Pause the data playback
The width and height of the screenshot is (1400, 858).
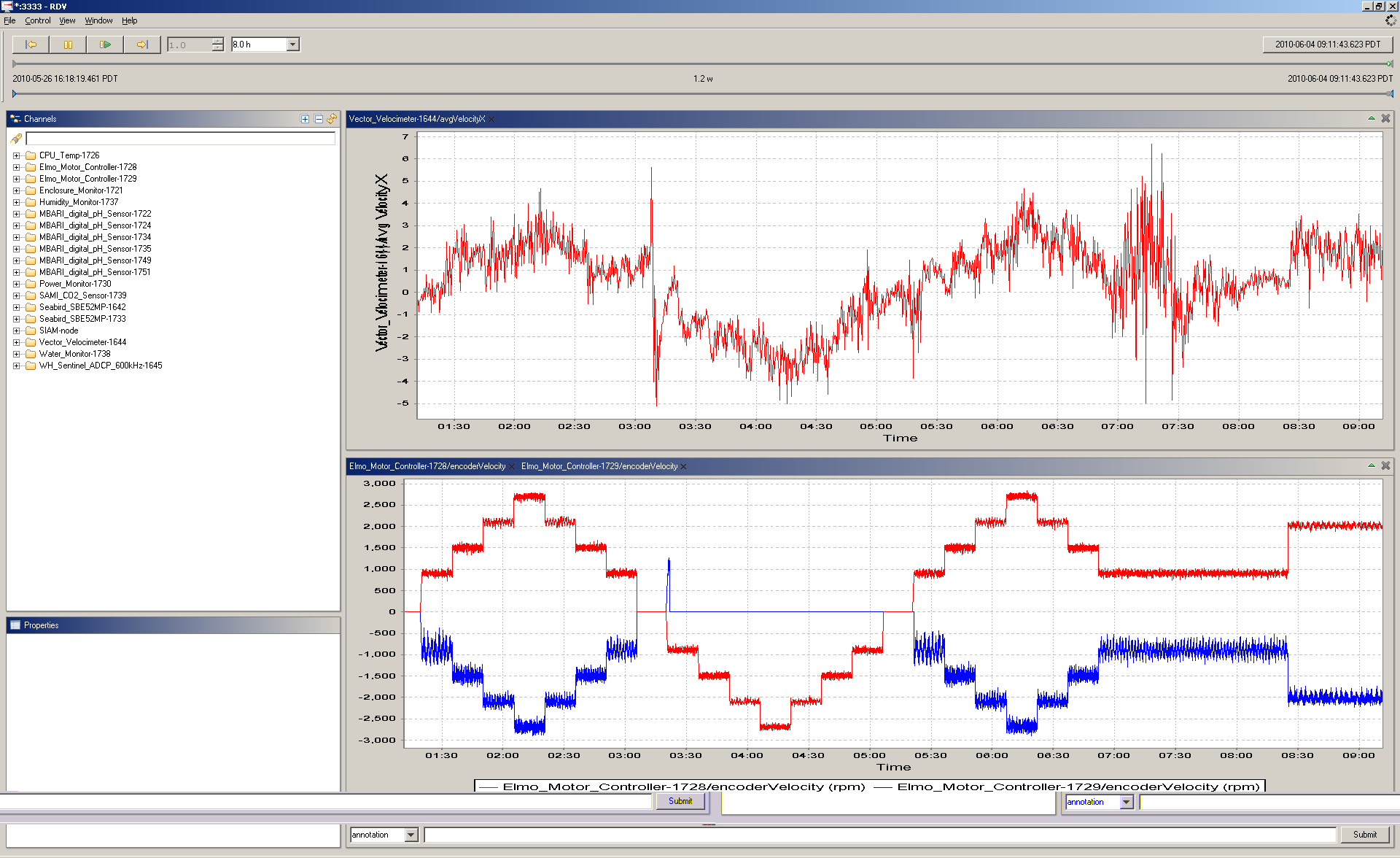point(68,45)
